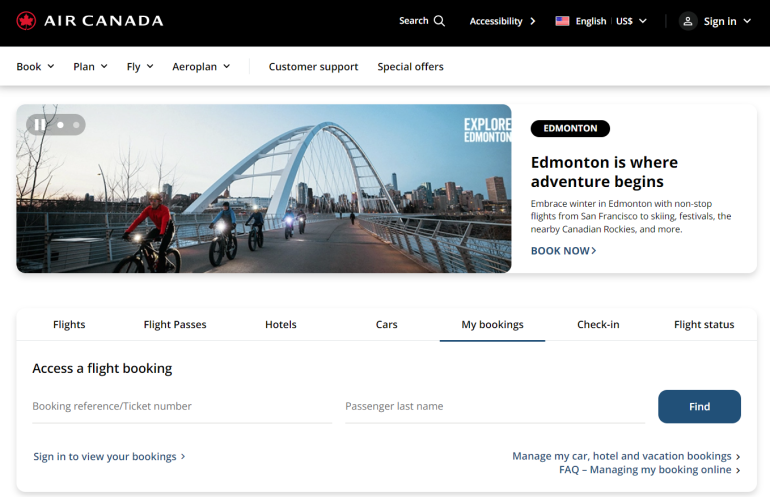The height and width of the screenshot is (497, 770).
Task: Open the Flight status tab
Action: point(704,325)
